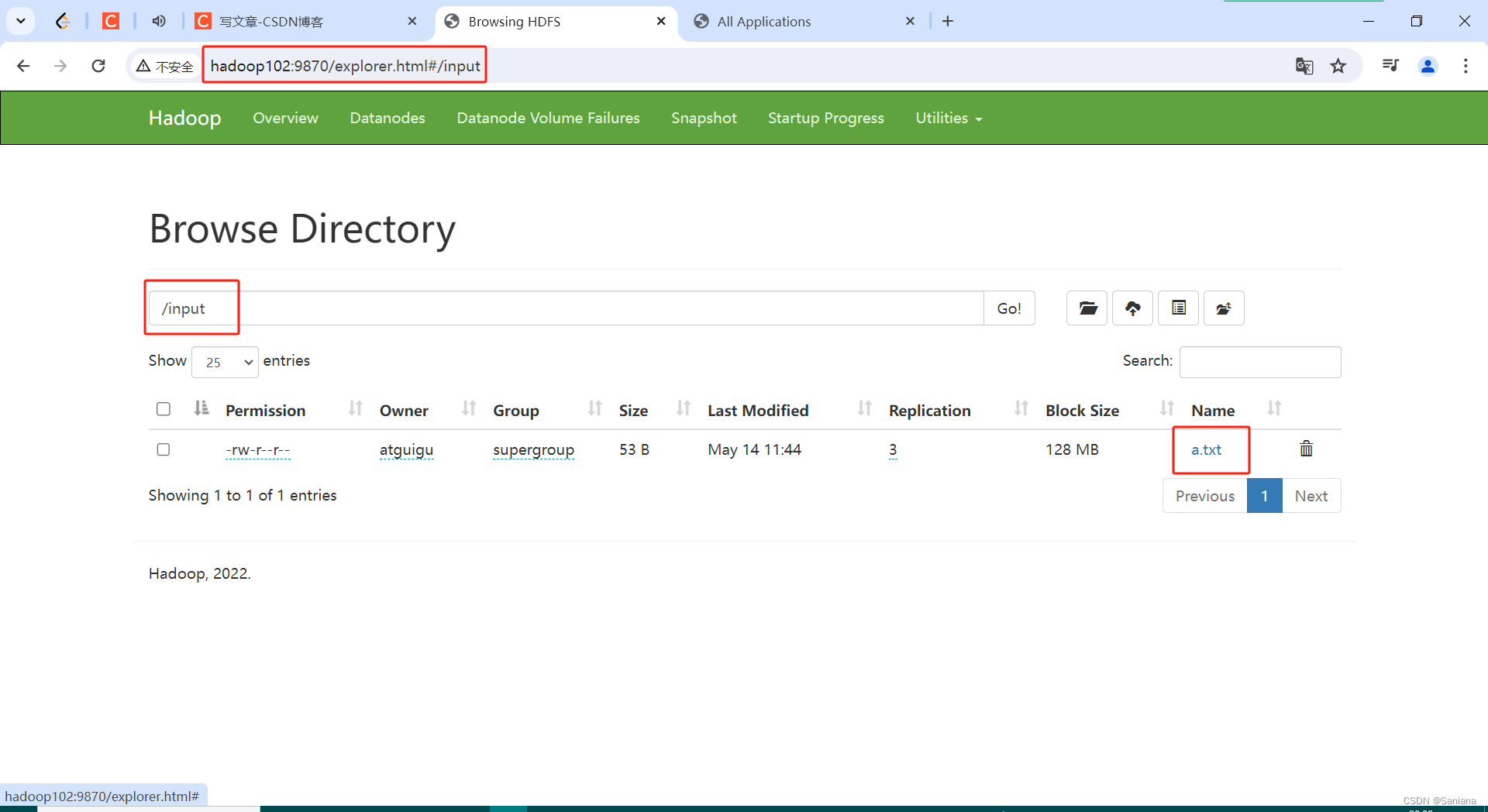Click the browser forward arrow
1488x812 pixels.
click(x=60, y=66)
